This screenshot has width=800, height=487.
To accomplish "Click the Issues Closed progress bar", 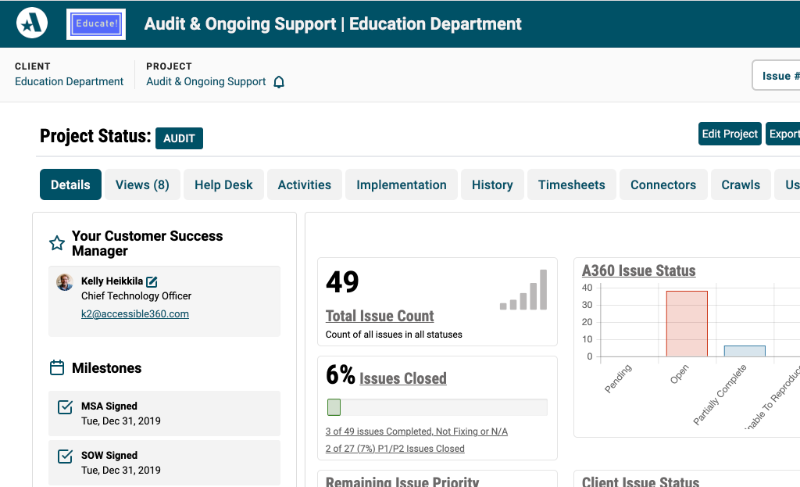I will pos(437,407).
